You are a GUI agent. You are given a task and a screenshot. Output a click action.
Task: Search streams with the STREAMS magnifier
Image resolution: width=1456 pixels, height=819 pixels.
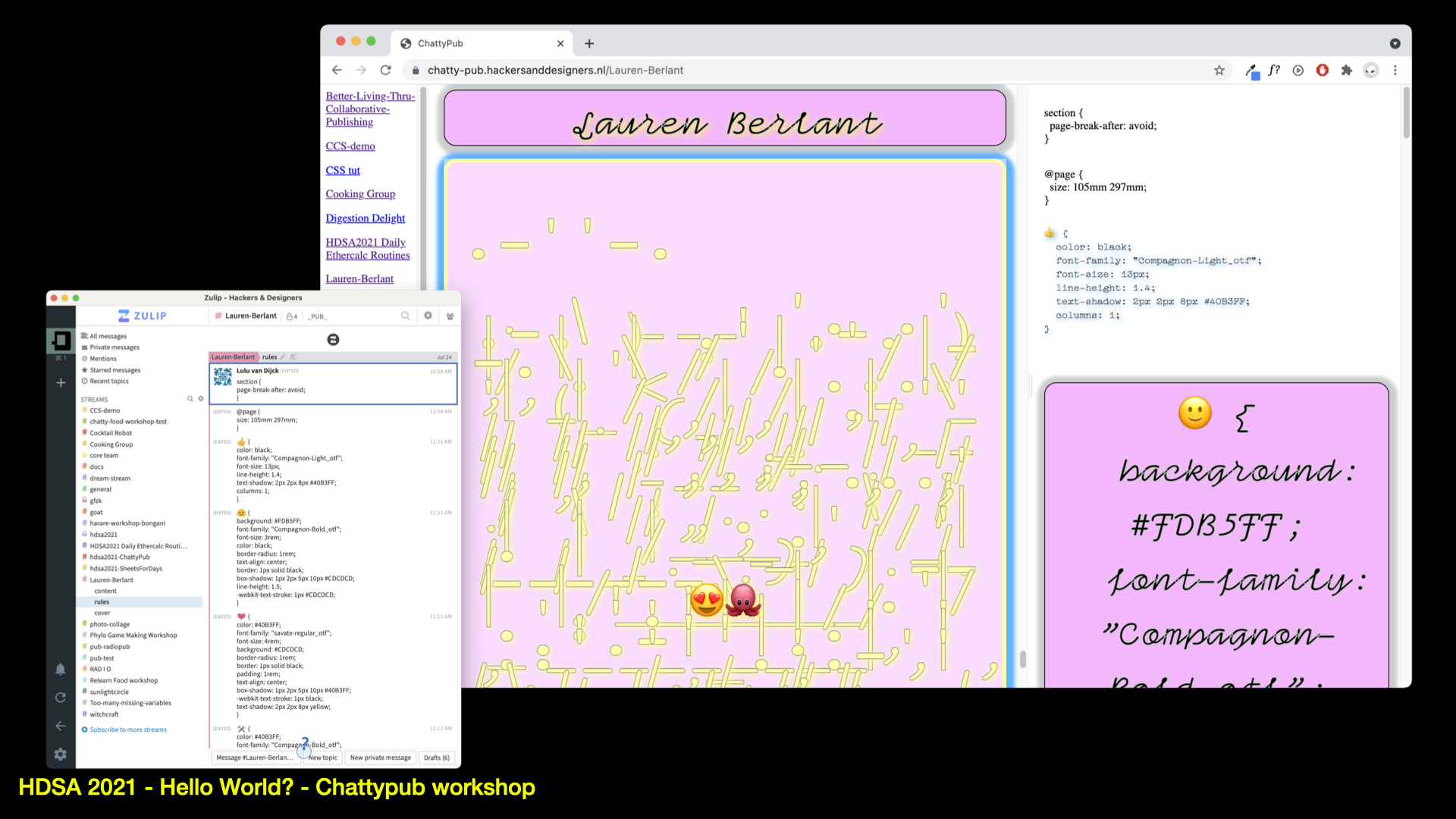190,399
